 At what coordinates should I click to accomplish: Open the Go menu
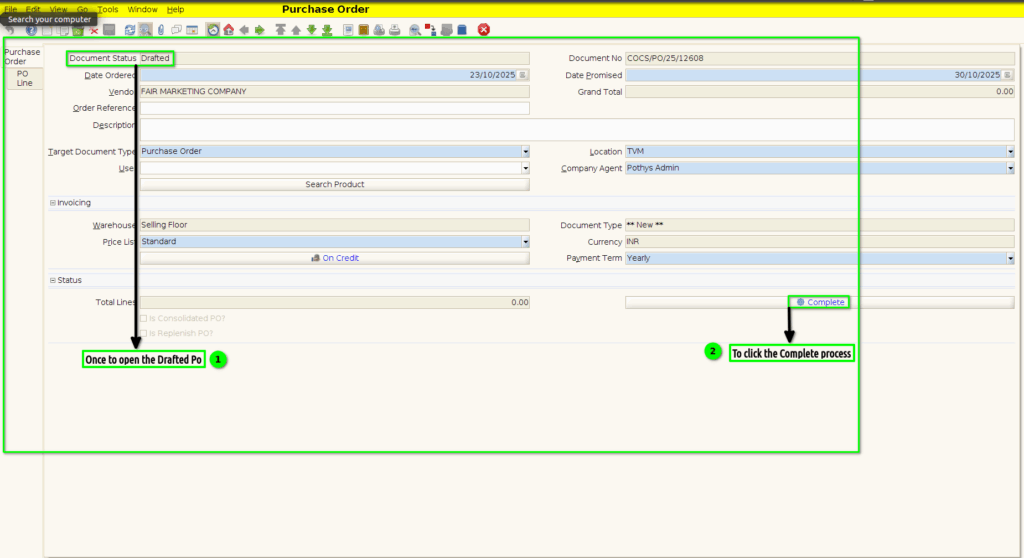click(x=82, y=9)
